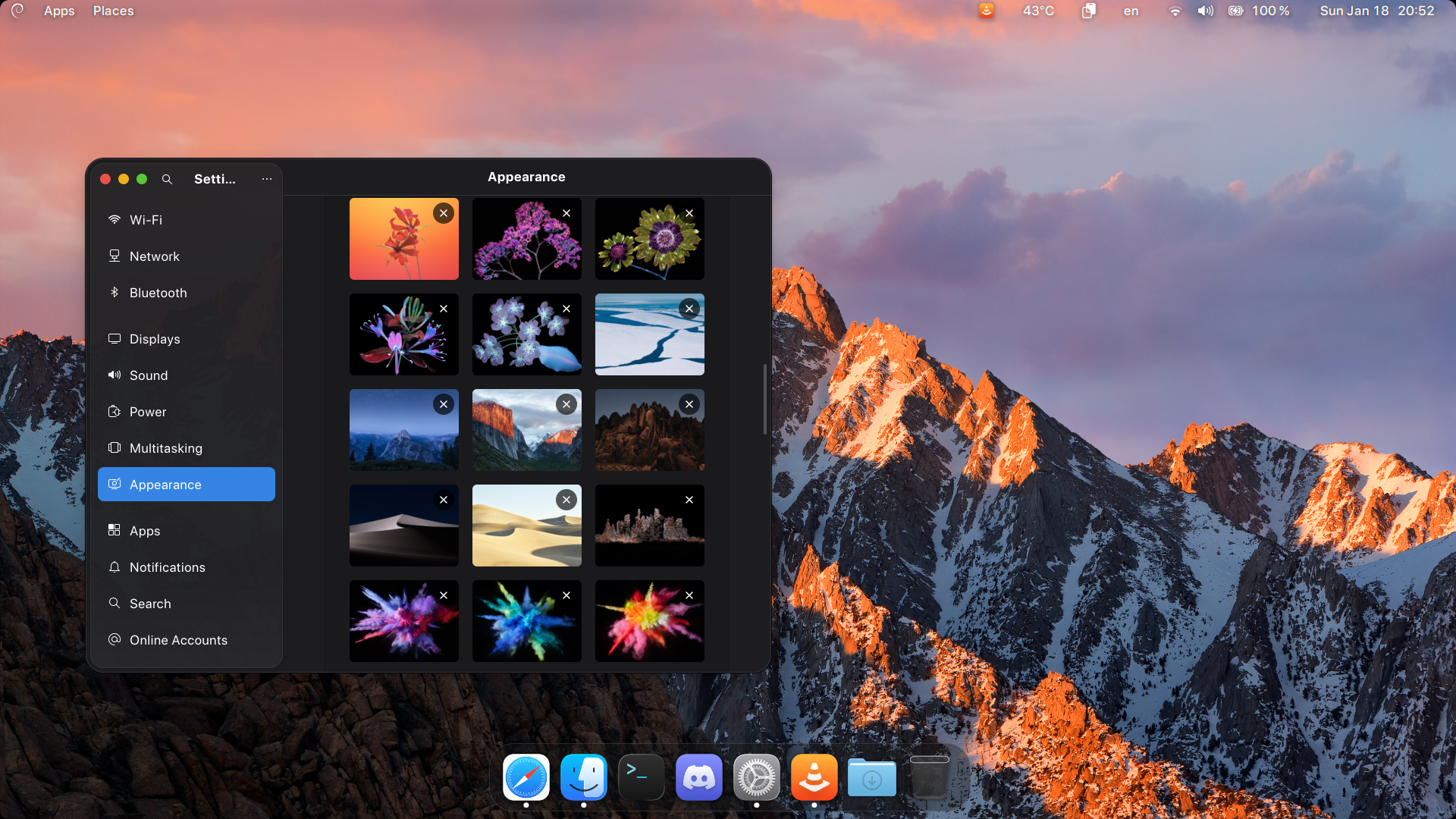Image resolution: width=1456 pixels, height=819 pixels.
Task: Open the Apps menu in top bar
Action: click(x=59, y=11)
